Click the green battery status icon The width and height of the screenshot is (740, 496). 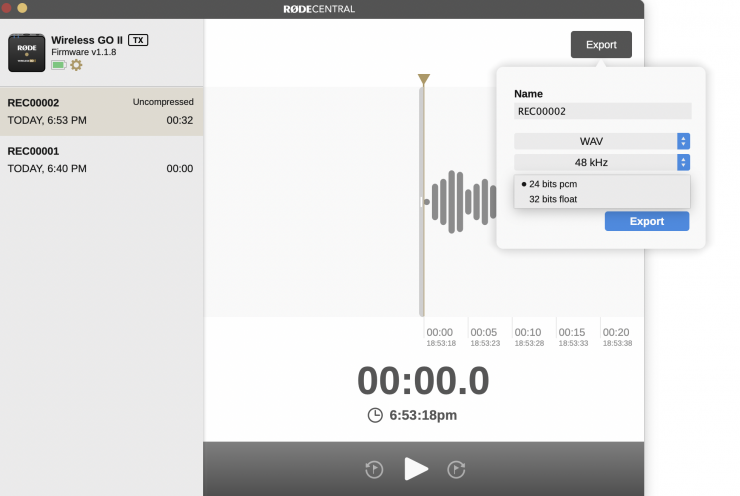pos(58,65)
